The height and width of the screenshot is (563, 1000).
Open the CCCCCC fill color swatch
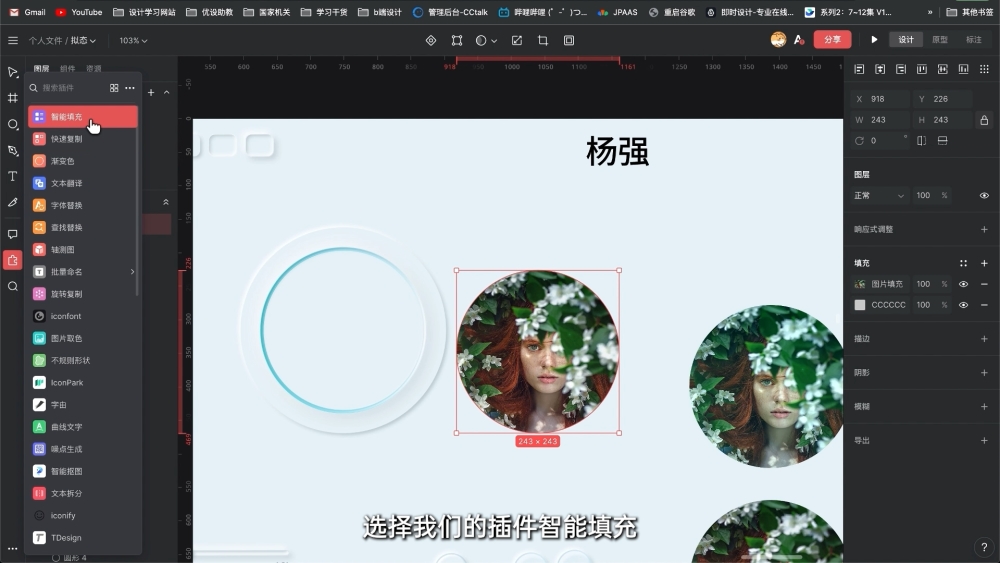pyautogui.click(x=860, y=305)
